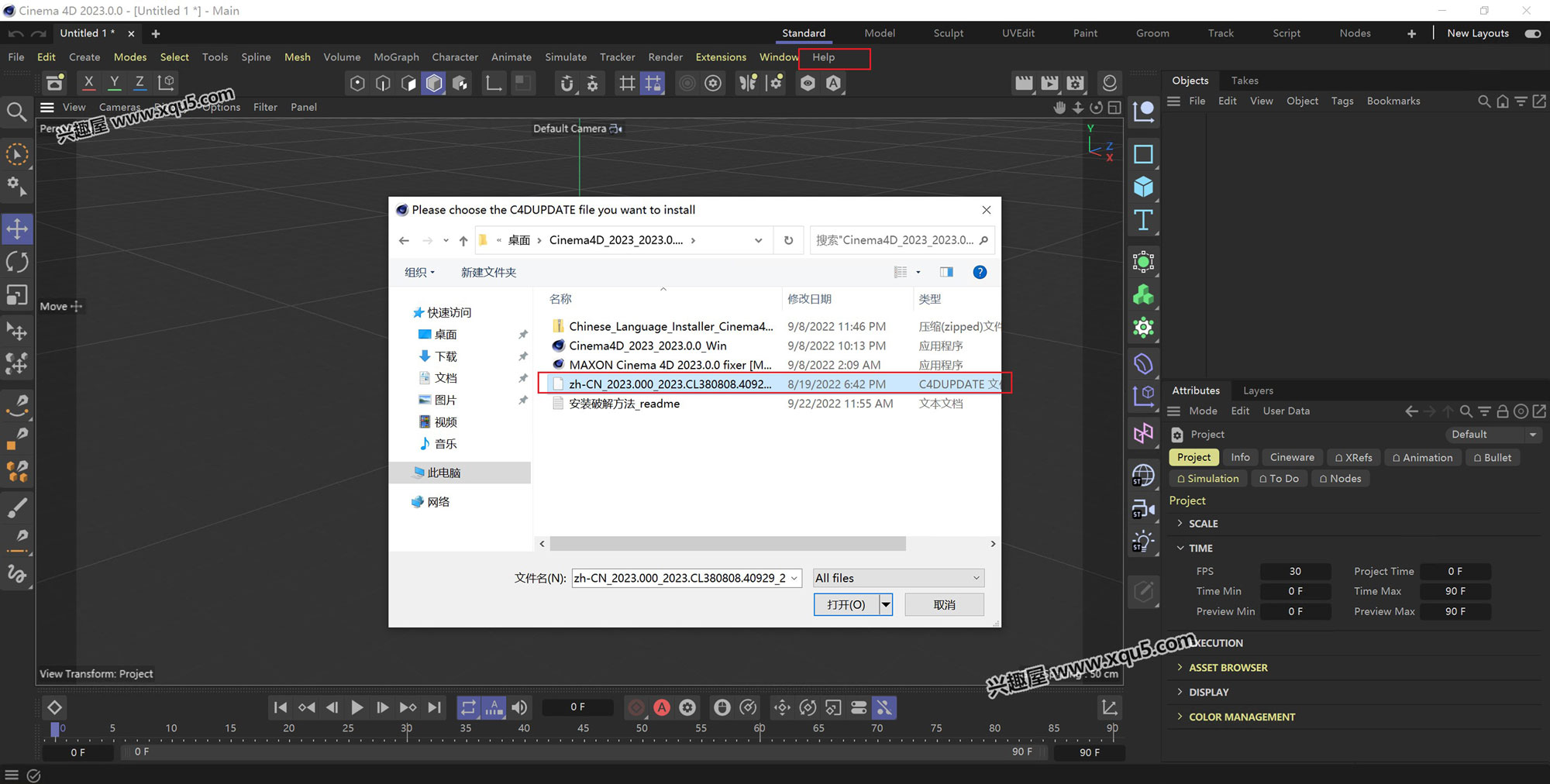
Task: Open Edit Render Settings clapper gear icon
Action: pyautogui.click(x=1075, y=83)
